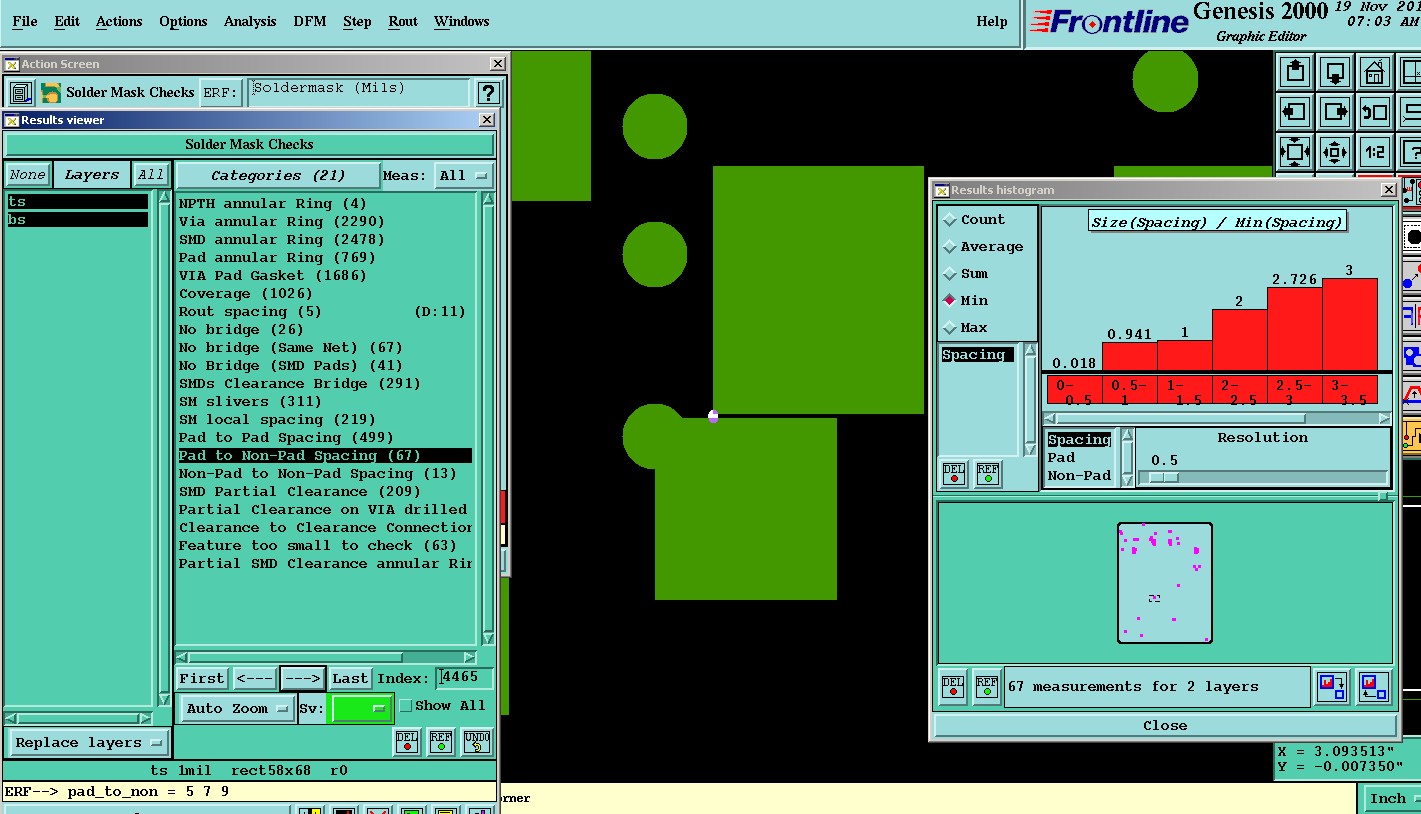Screen dimensions: 1421x814
Task: Click DEL icon under histogram Spacing list
Action: 954,473
